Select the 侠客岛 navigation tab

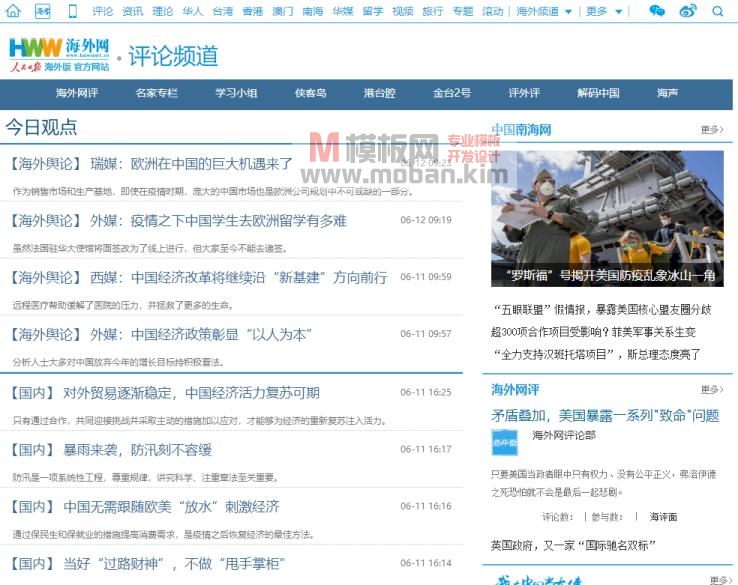tap(311, 93)
